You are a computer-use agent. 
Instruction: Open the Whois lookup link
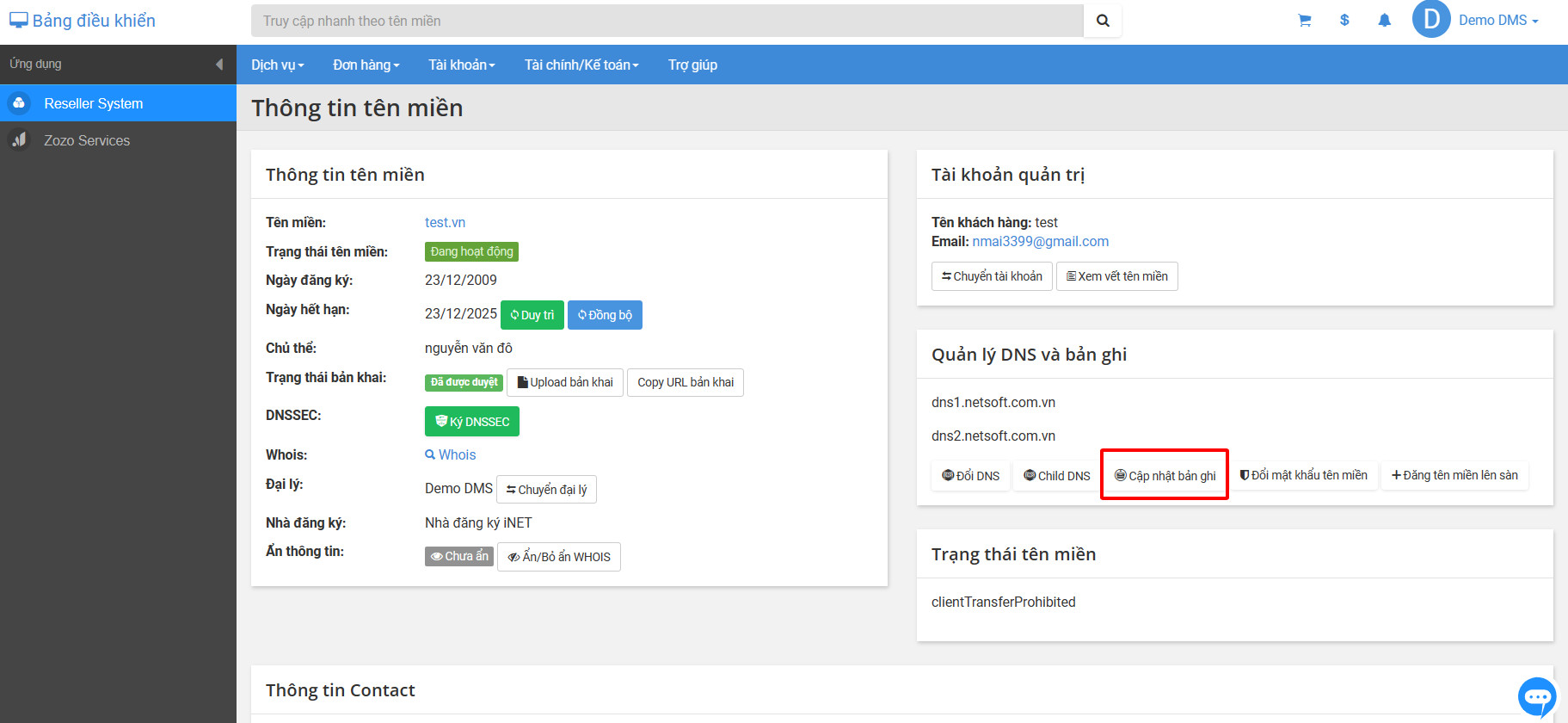pos(450,454)
